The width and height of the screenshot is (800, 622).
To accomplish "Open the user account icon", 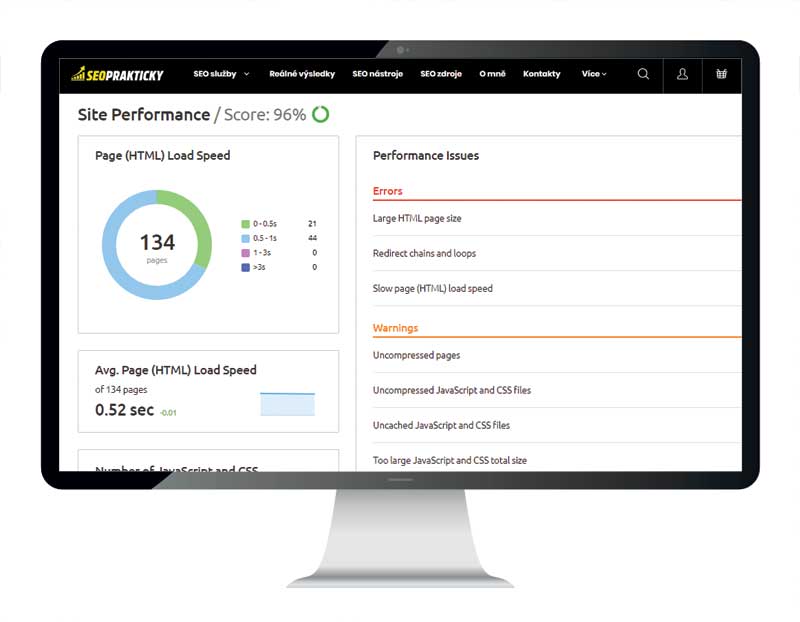I will click(682, 74).
